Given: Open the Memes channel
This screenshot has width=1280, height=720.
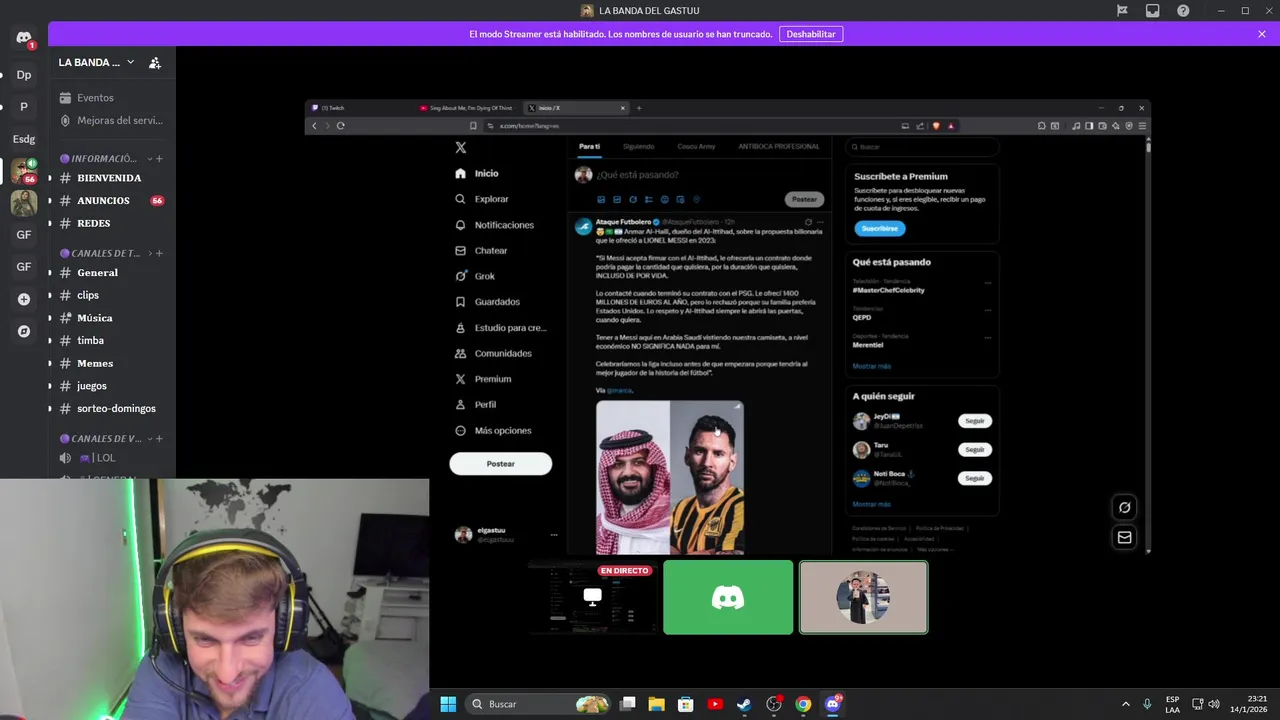Looking at the screenshot, I should 111,363.
